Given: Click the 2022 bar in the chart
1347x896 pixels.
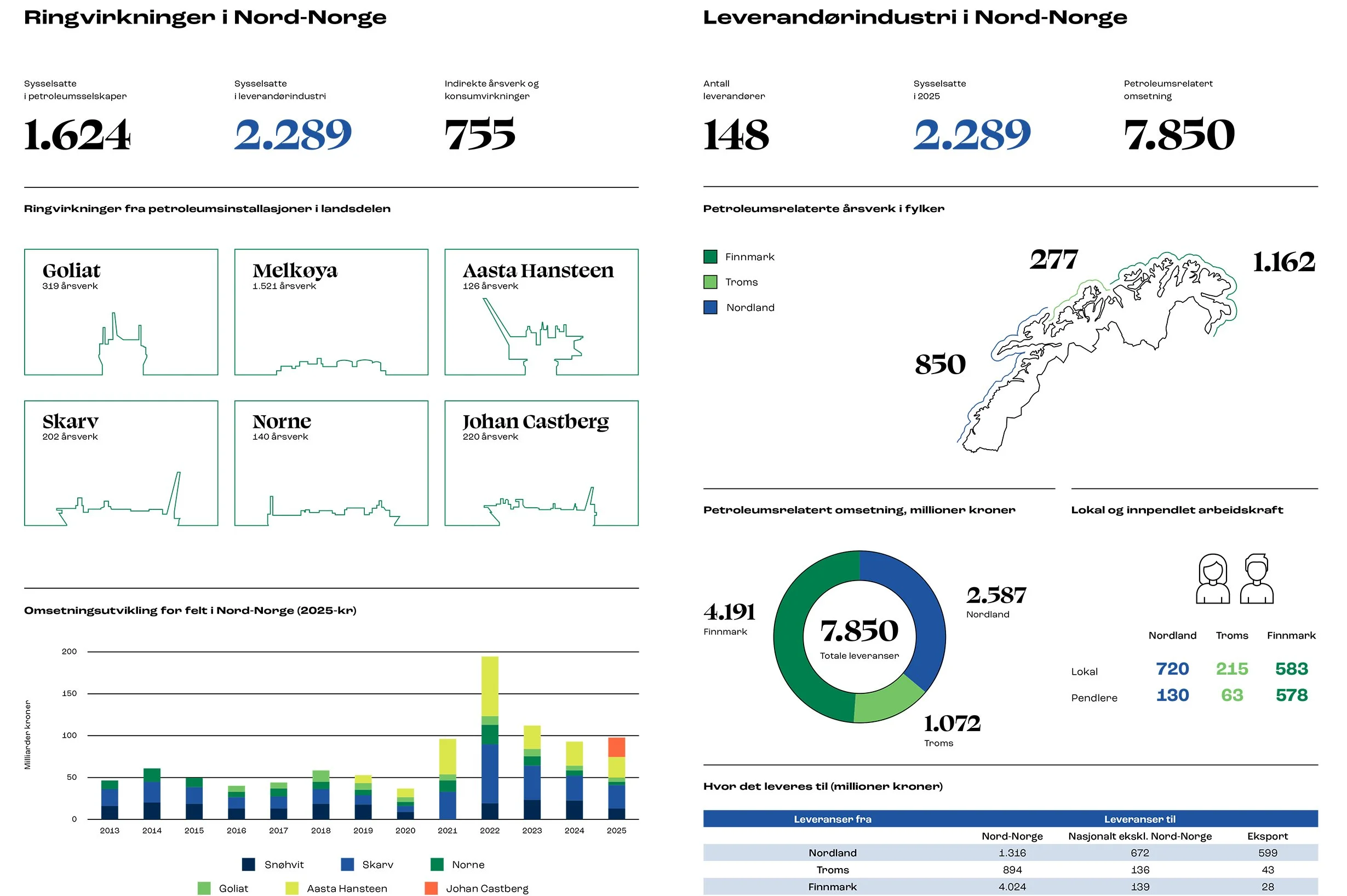Looking at the screenshot, I should pyautogui.click(x=489, y=738).
